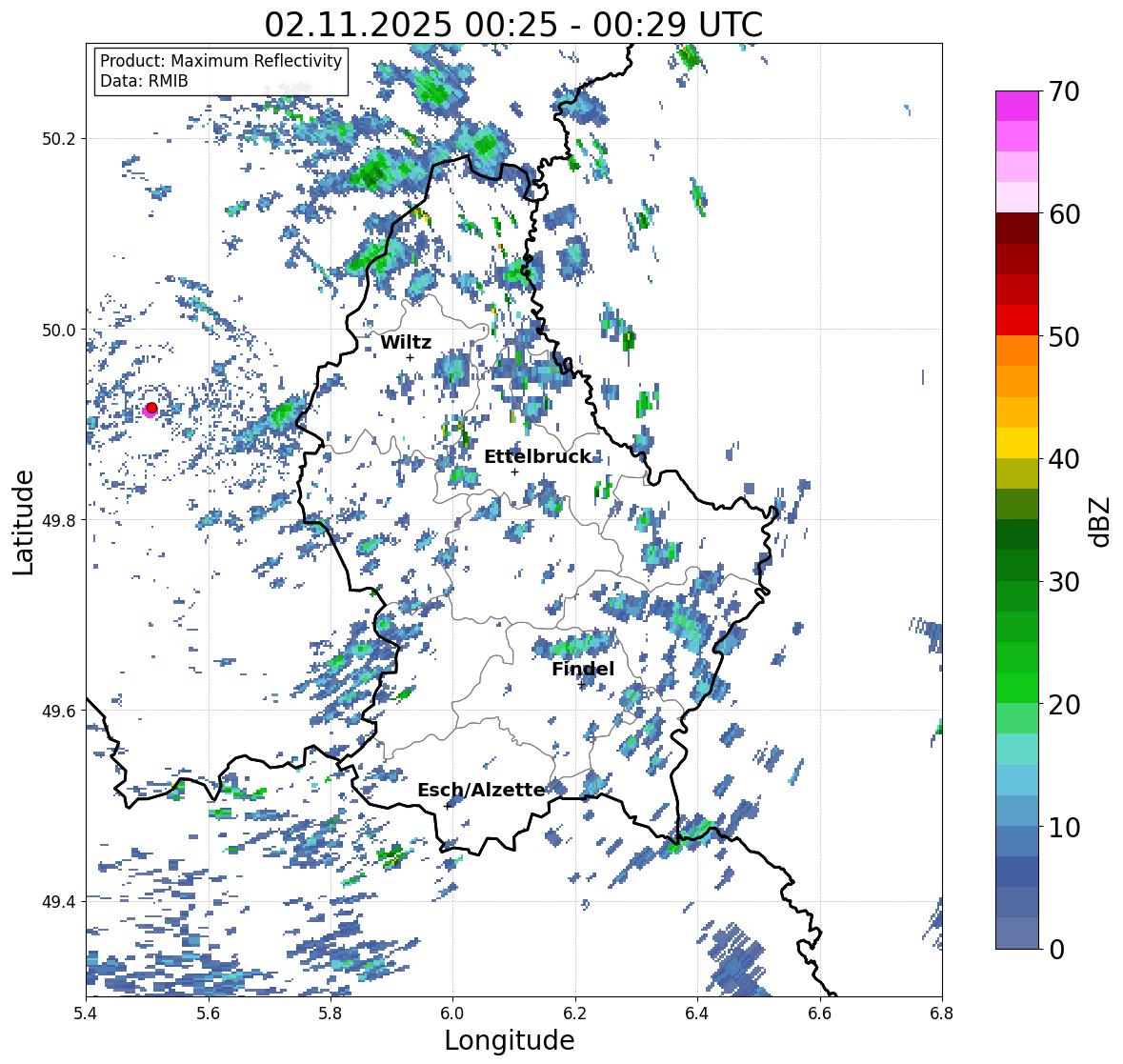Screen dimensions: 1123x1064
Task: Click the dBZ colorbar label
Action: click(x=1100, y=521)
